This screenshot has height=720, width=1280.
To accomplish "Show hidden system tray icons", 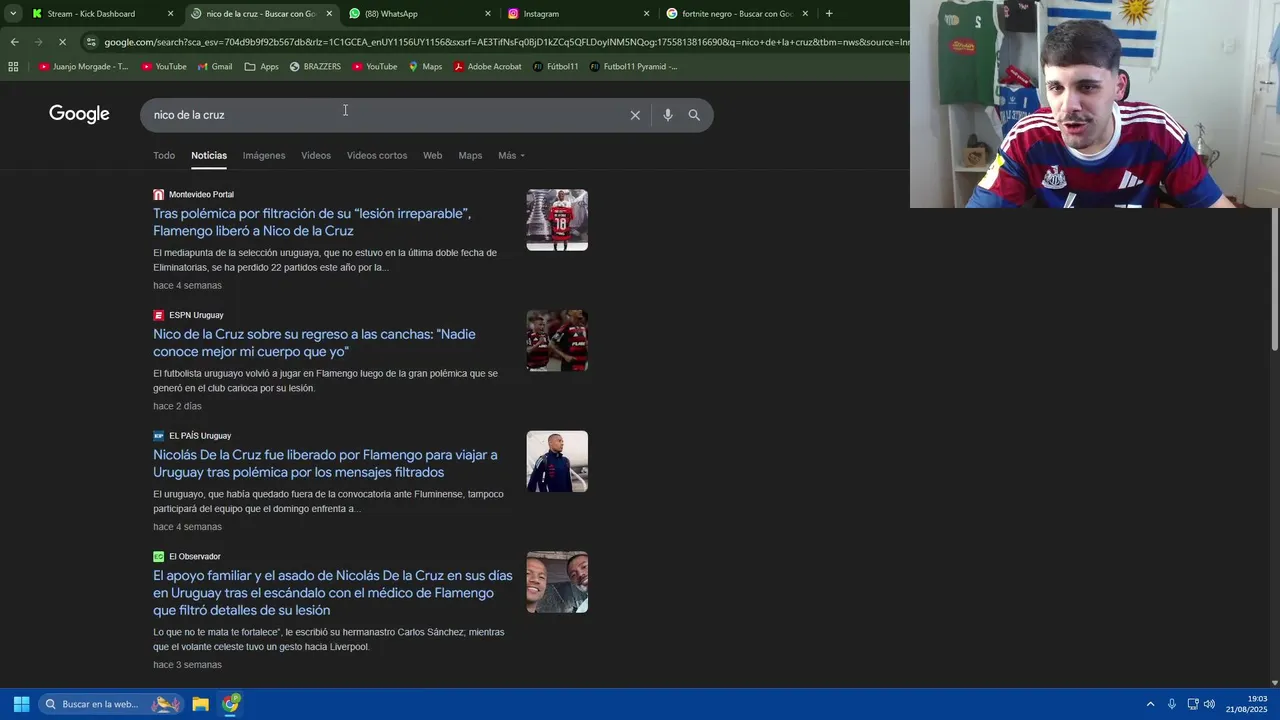I will pos(1150,704).
